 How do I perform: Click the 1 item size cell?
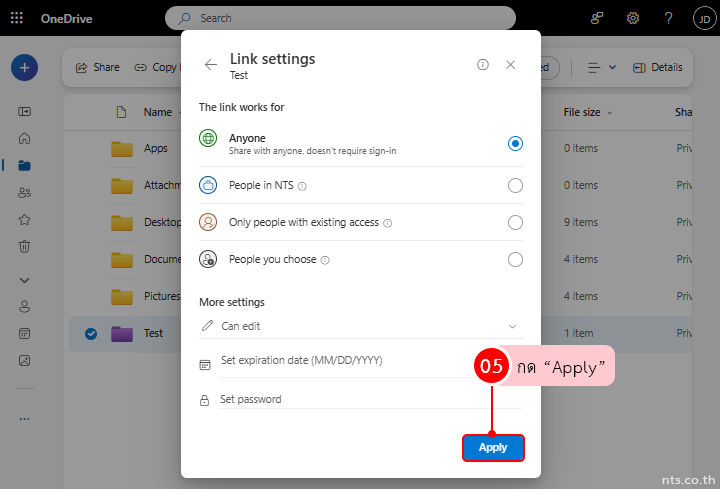click(x=579, y=333)
